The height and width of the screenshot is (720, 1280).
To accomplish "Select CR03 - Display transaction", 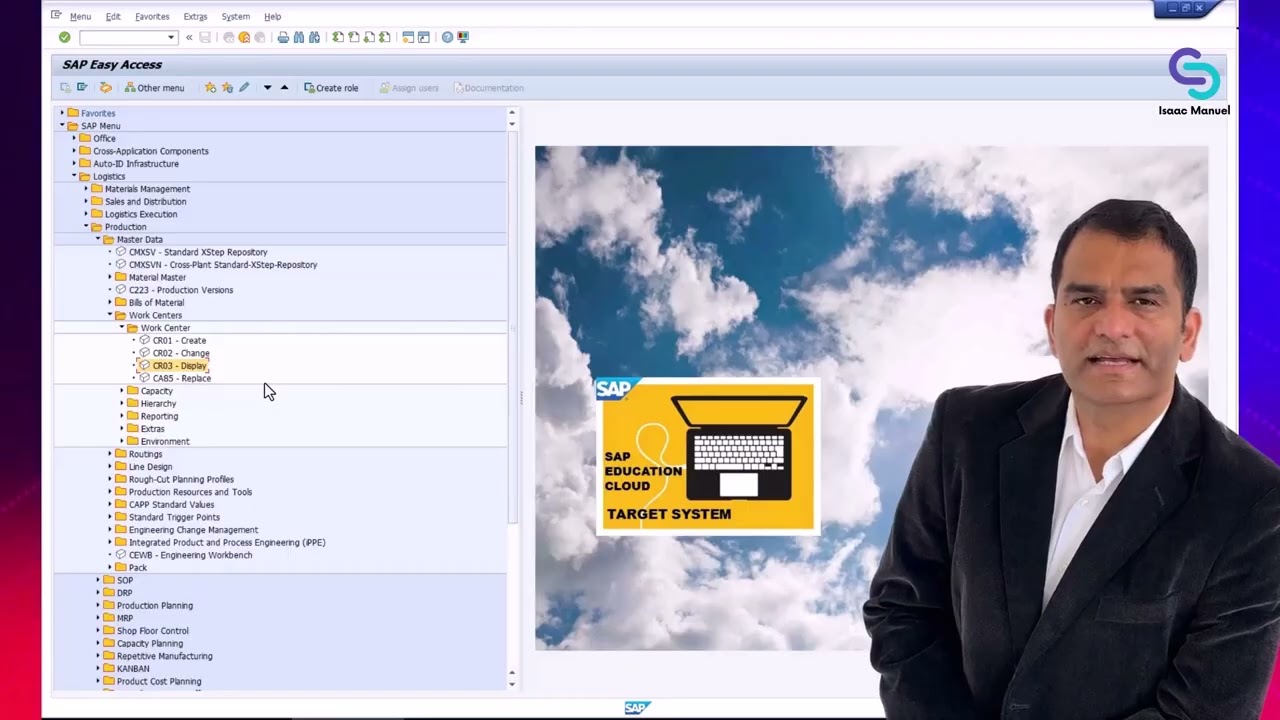I will tap(179, 366).
